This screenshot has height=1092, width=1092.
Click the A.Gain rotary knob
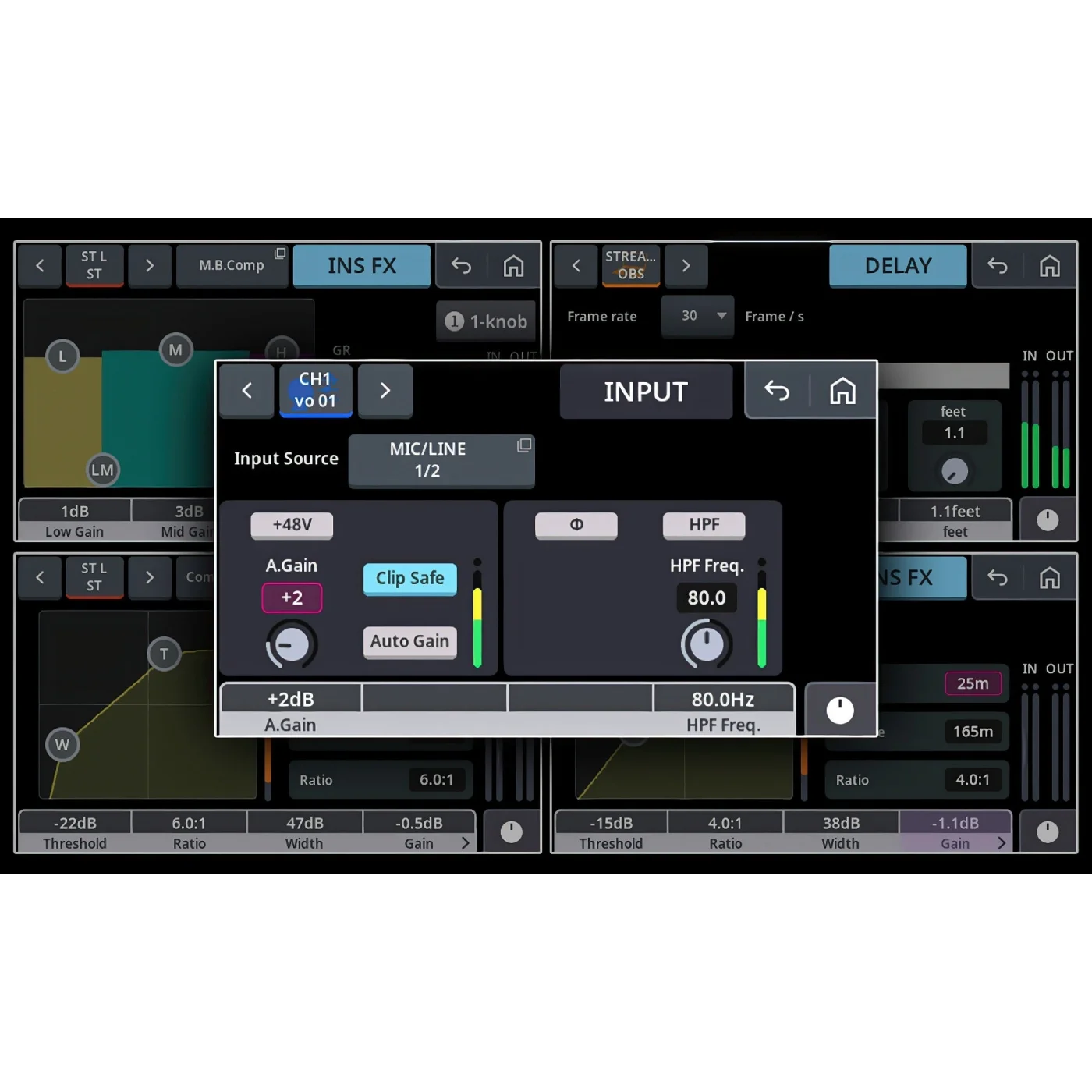[292, 645]
